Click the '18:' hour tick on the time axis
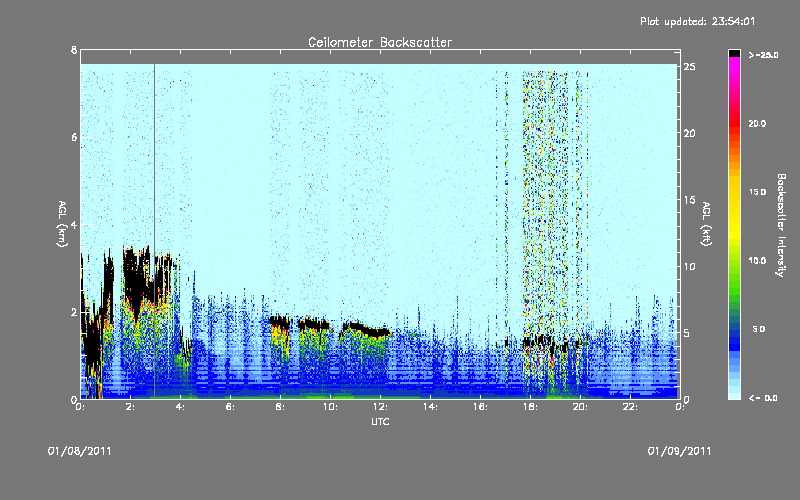Viewport: 800px width, 500px height. (x=530, y=407)
